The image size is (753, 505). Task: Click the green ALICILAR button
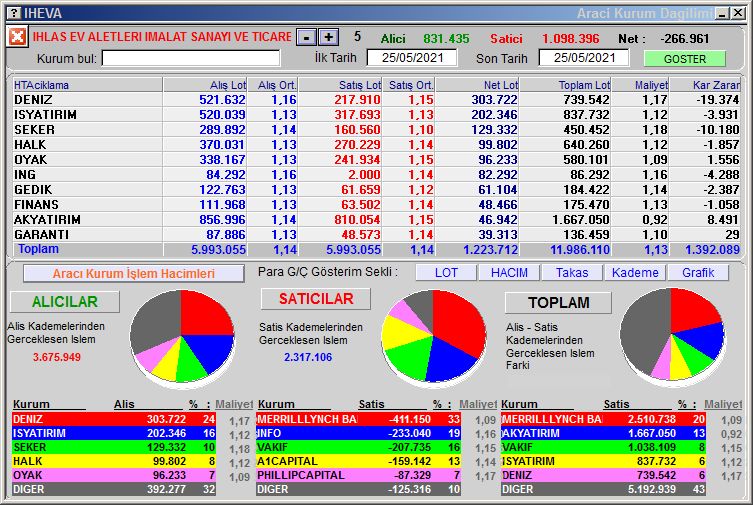(x=64, y=302)
